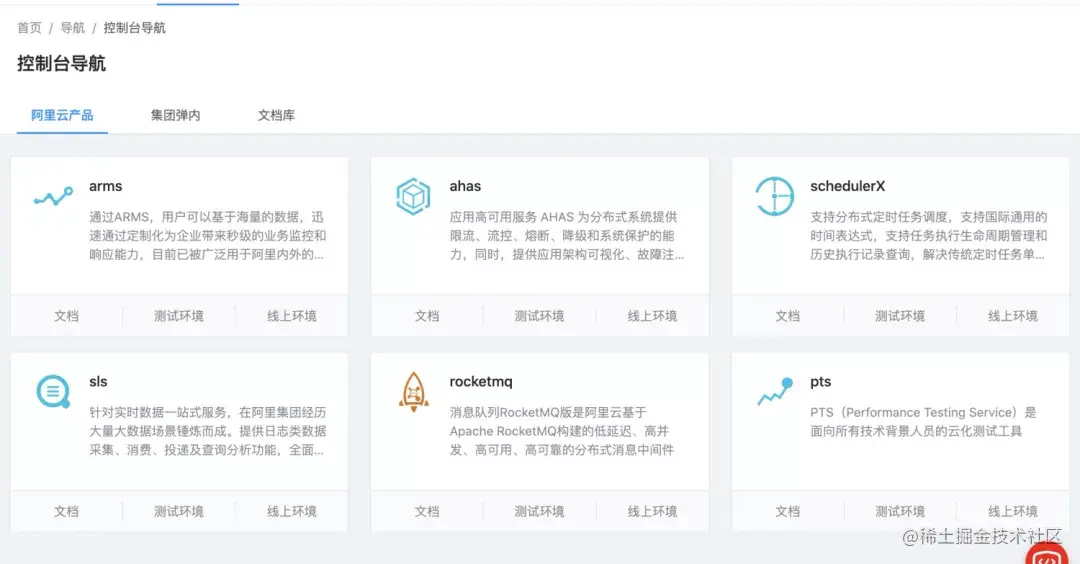Switch to the 阿里云产品 tab
The height and width of the screenshot is (564, 1080).
click(x=62, y=115)
